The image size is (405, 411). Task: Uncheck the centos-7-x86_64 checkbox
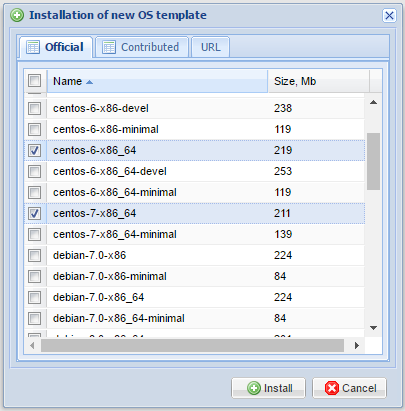point(34,213)
